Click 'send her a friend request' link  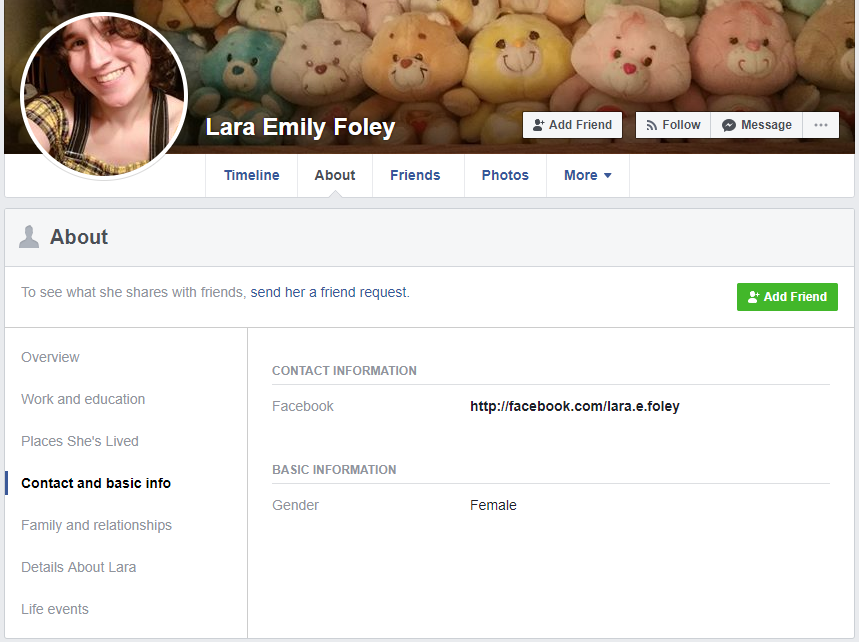329,293
